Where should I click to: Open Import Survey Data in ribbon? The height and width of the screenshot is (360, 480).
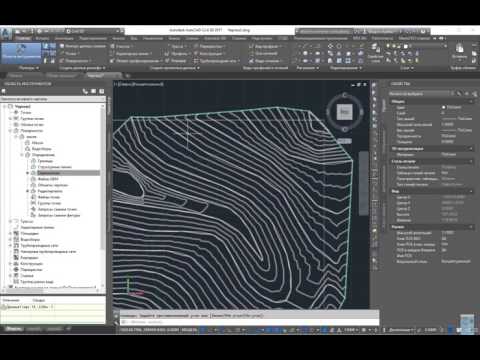pyautogui.click(x=83, y=46)
